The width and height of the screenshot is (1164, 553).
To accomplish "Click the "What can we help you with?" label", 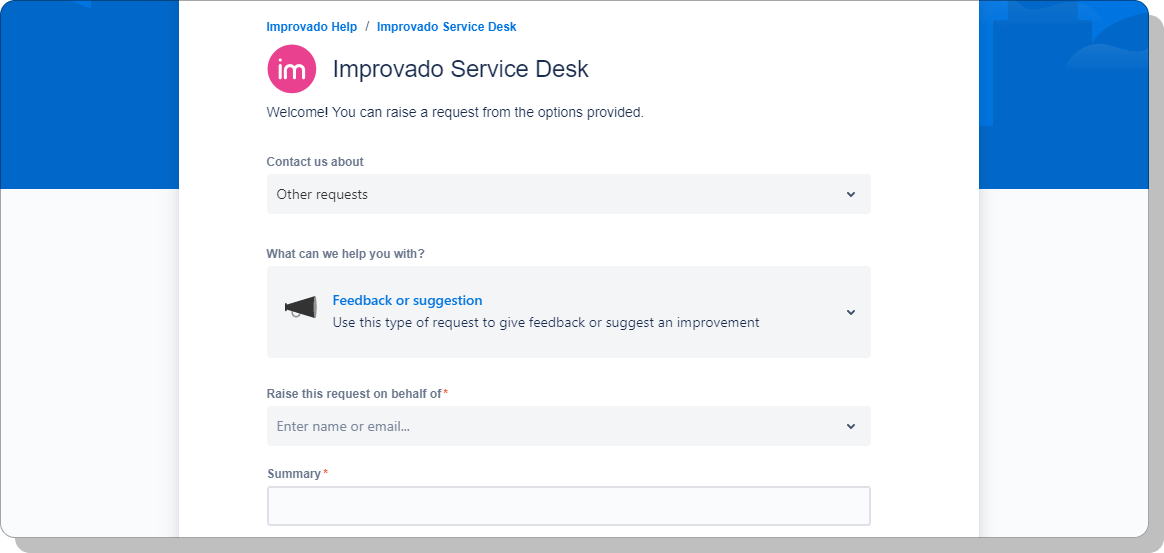I will pos(345,254).
